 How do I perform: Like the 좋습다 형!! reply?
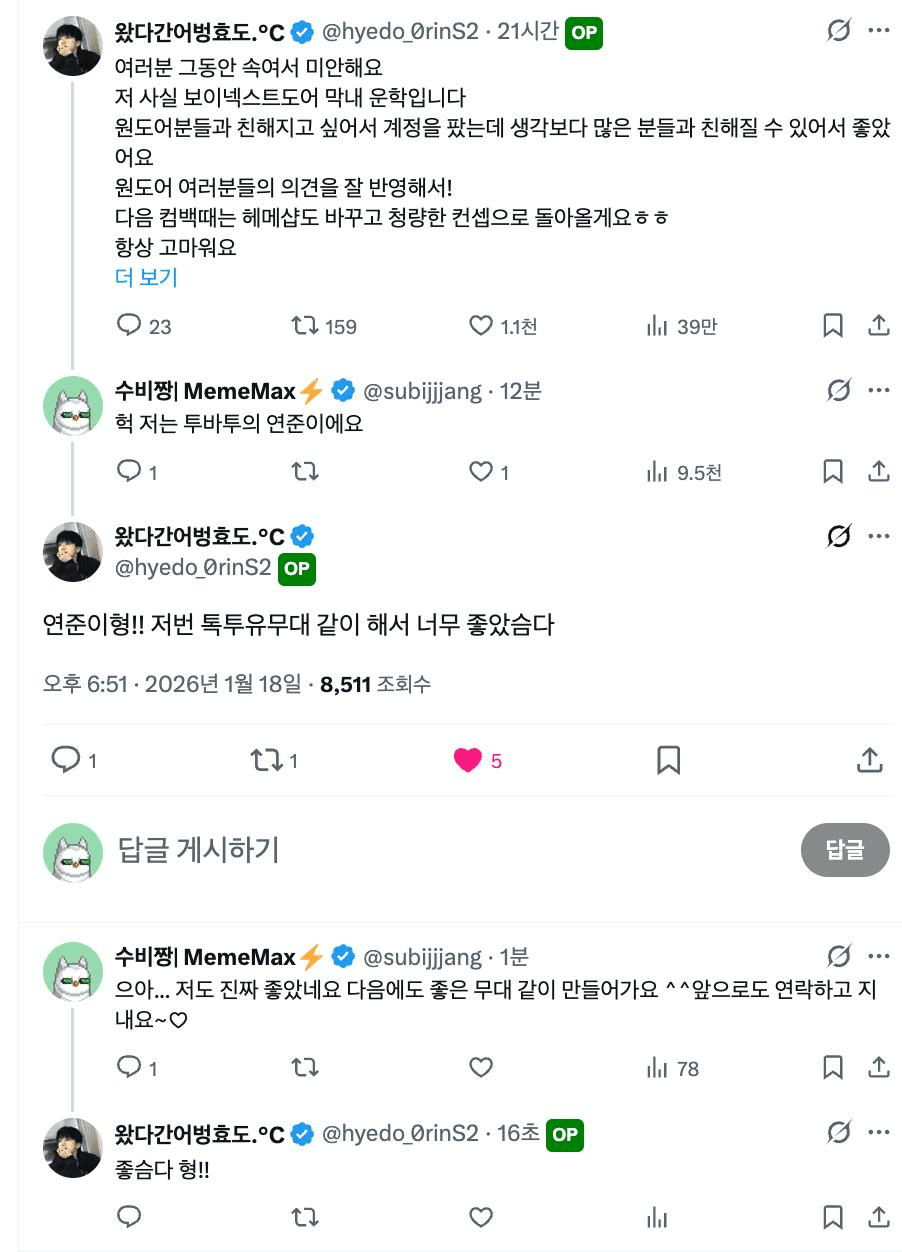(481, 1217)
